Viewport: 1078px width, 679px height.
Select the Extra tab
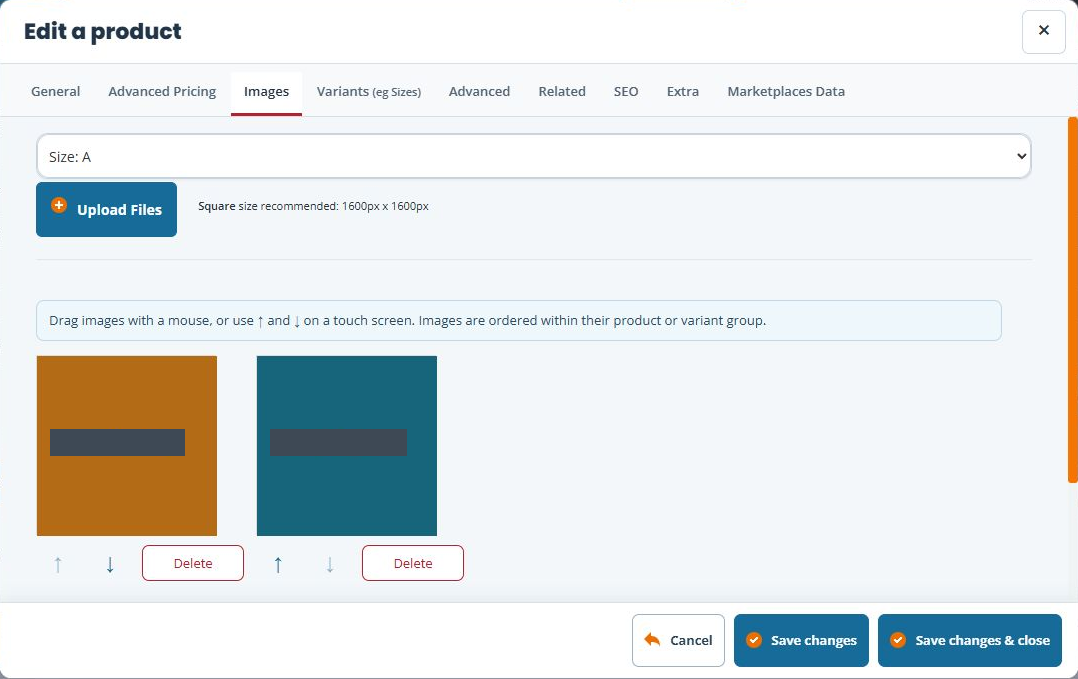coord(683,91)
